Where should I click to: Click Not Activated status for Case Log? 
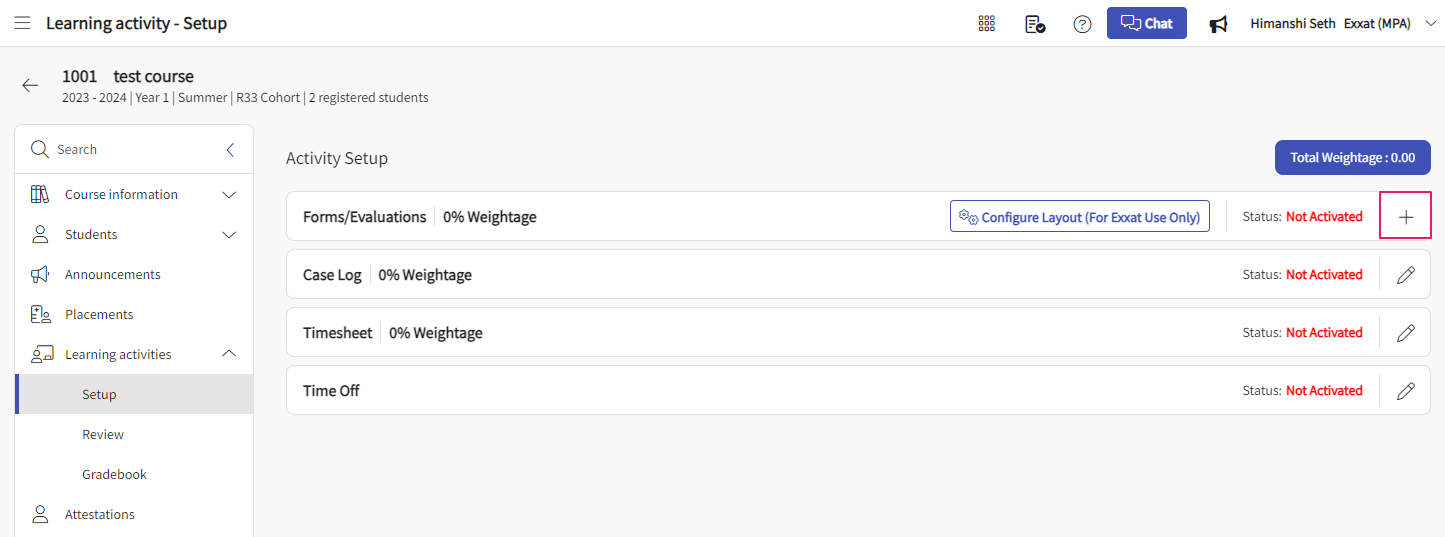(x=1324, y=274)
